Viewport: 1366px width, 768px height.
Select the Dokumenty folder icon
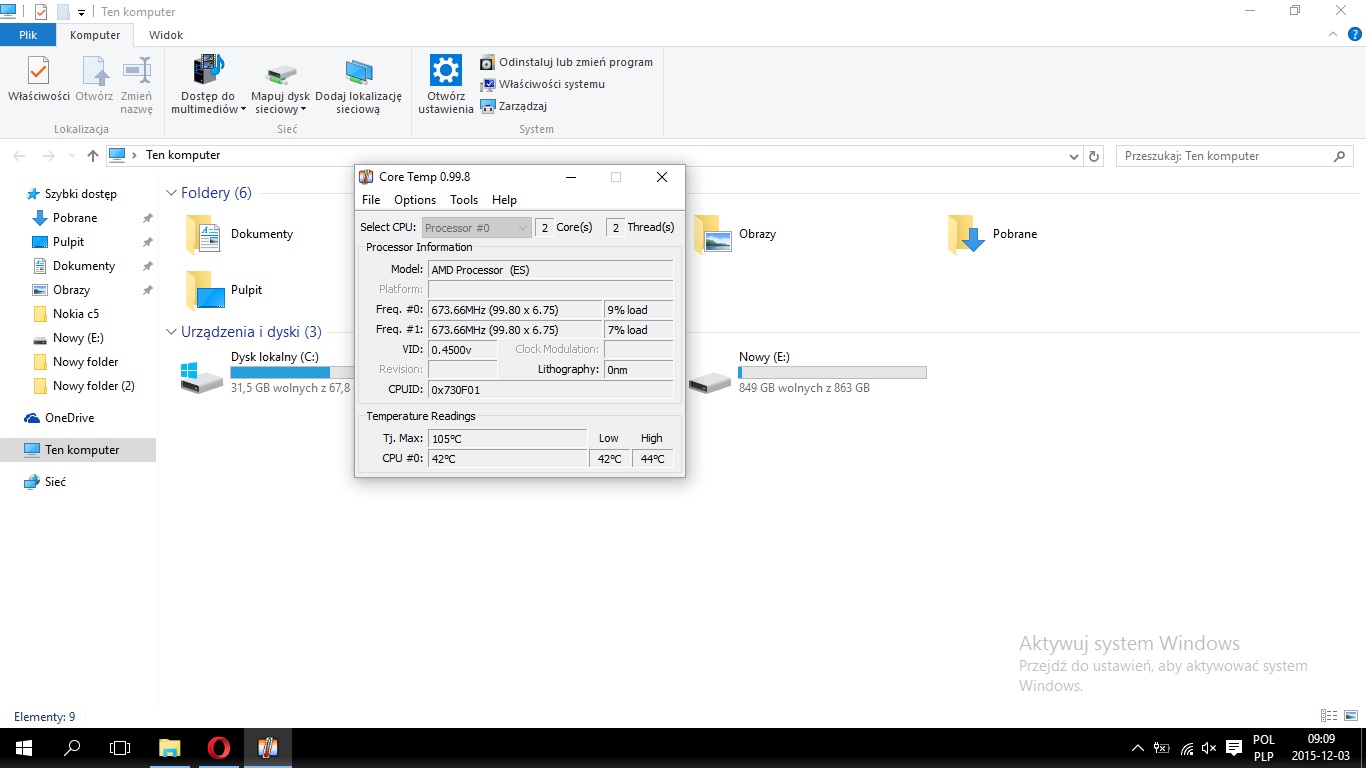click(204, 235)
